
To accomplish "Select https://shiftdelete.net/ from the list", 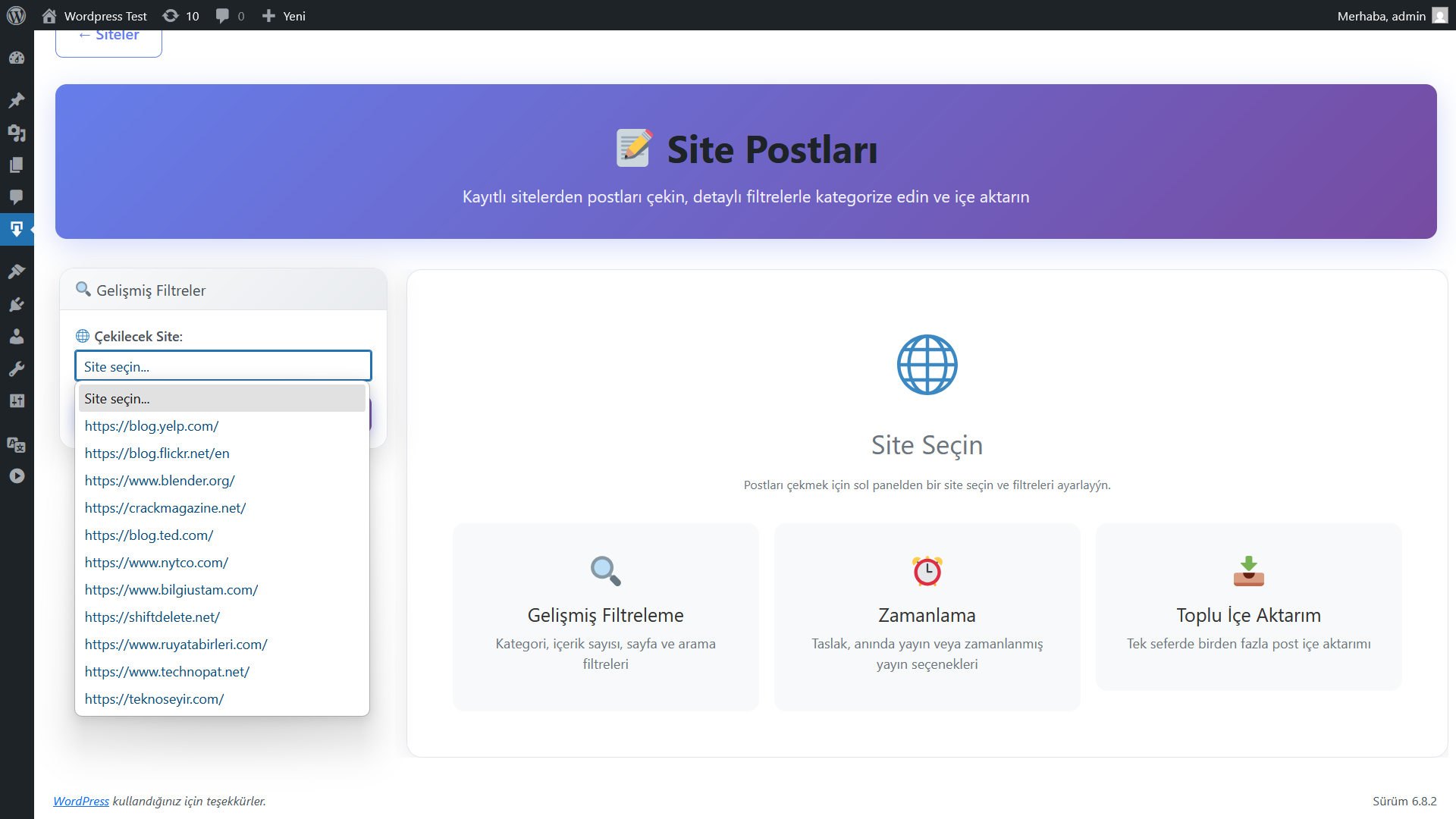I will pyautogui.click(x=222, y=617).
